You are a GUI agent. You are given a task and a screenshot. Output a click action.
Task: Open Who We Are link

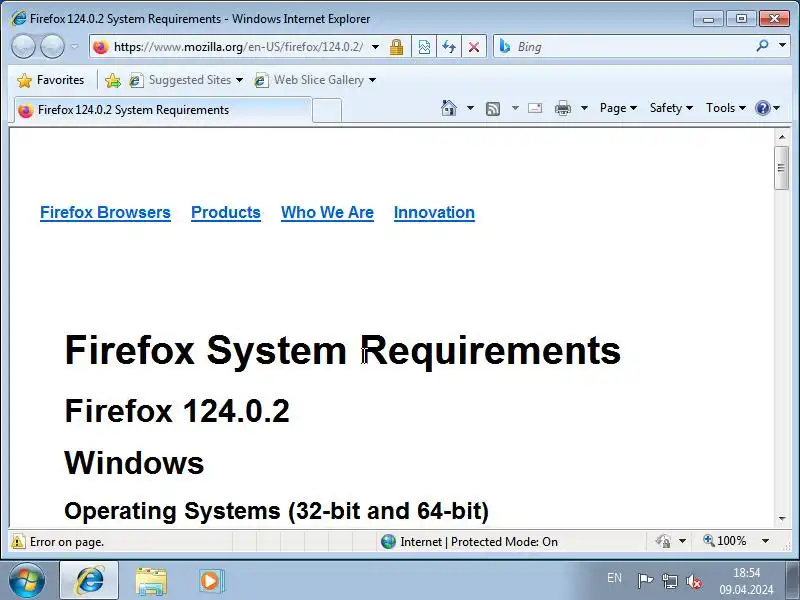coord(327,212)
